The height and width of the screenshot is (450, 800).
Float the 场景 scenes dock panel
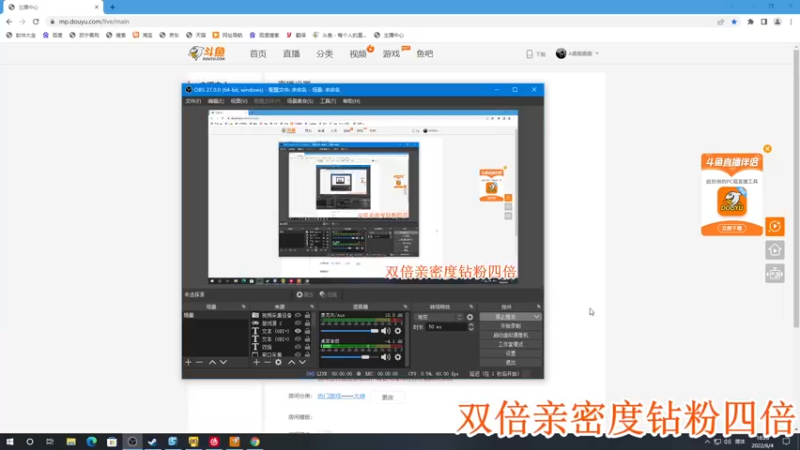[x=243, y=307]
